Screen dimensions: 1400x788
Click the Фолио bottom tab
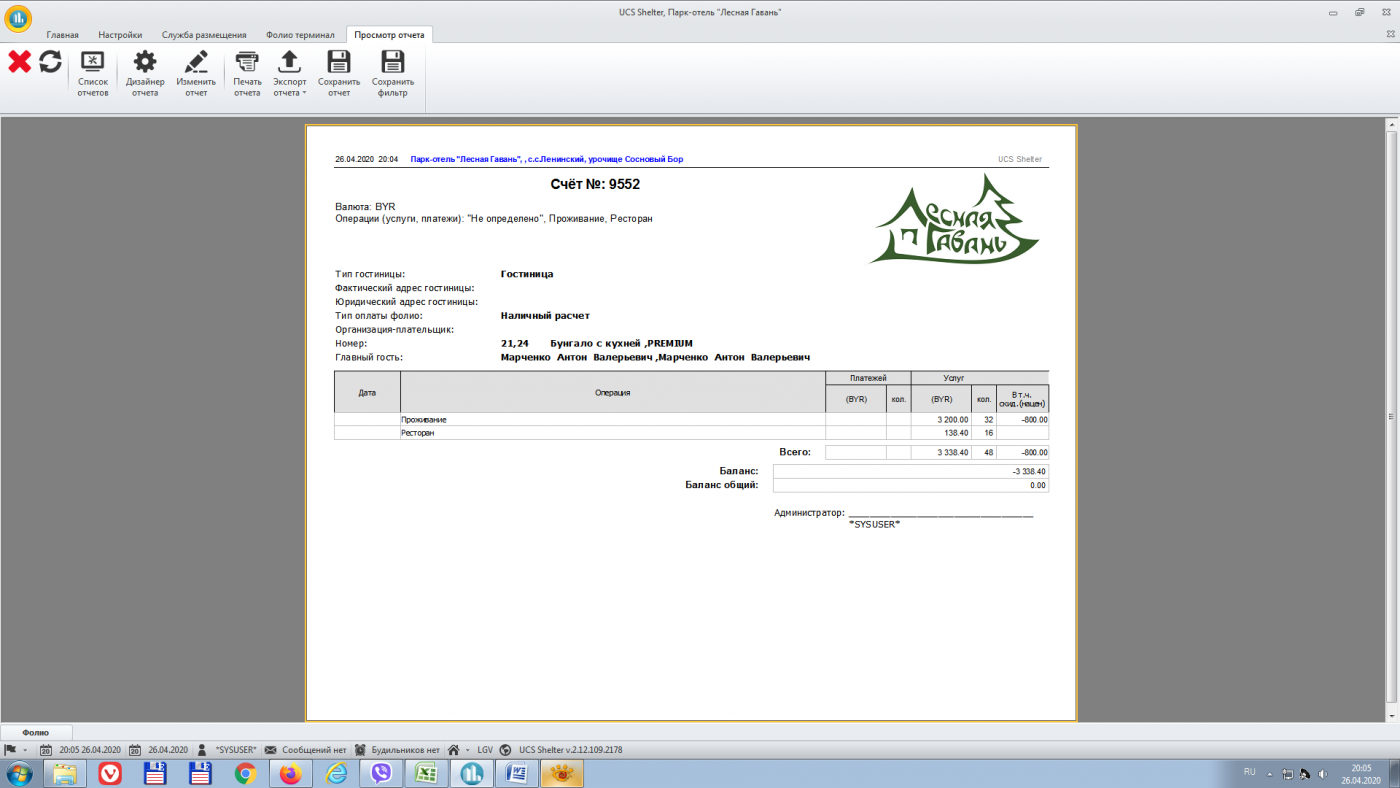click(36, 732)
